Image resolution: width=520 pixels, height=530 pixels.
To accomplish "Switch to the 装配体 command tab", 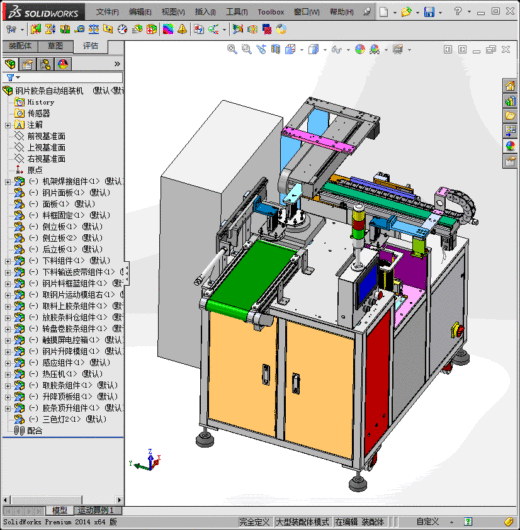I will [x=20, y=46].
